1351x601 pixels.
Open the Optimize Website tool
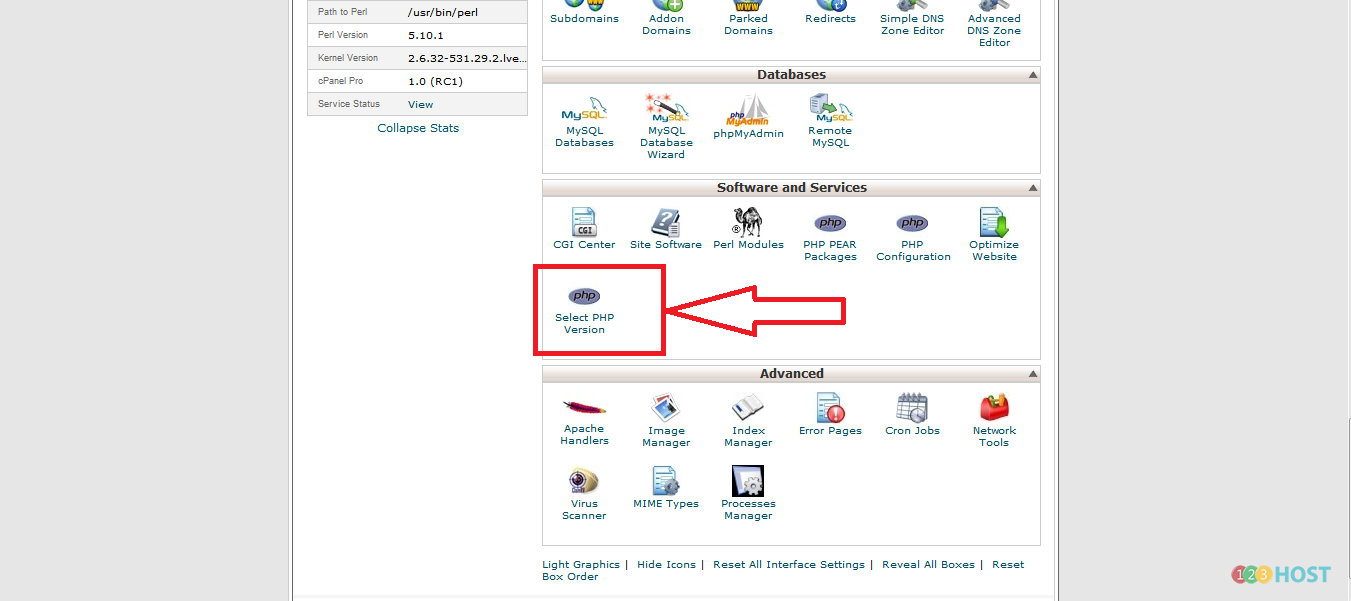[993, 223]
